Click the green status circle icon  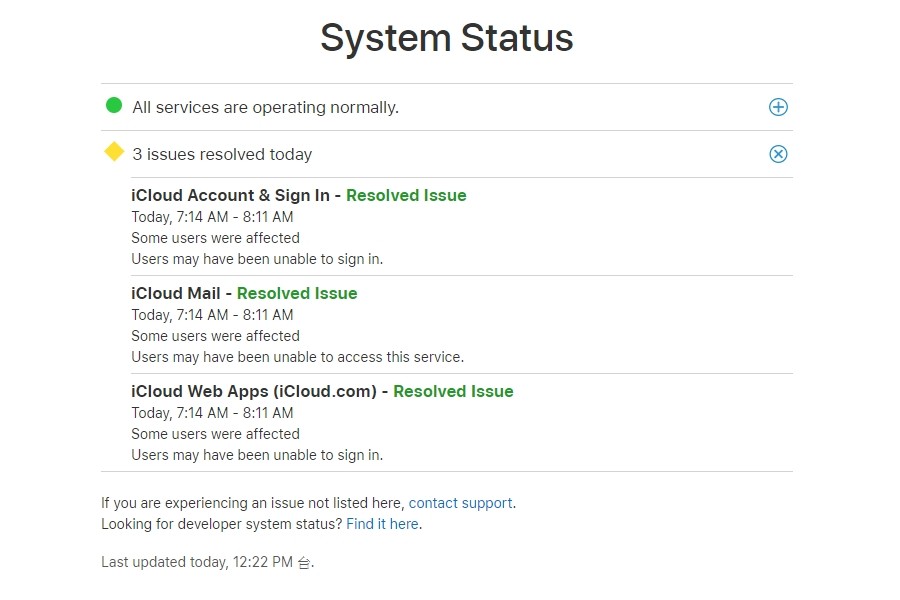point(114,105)
